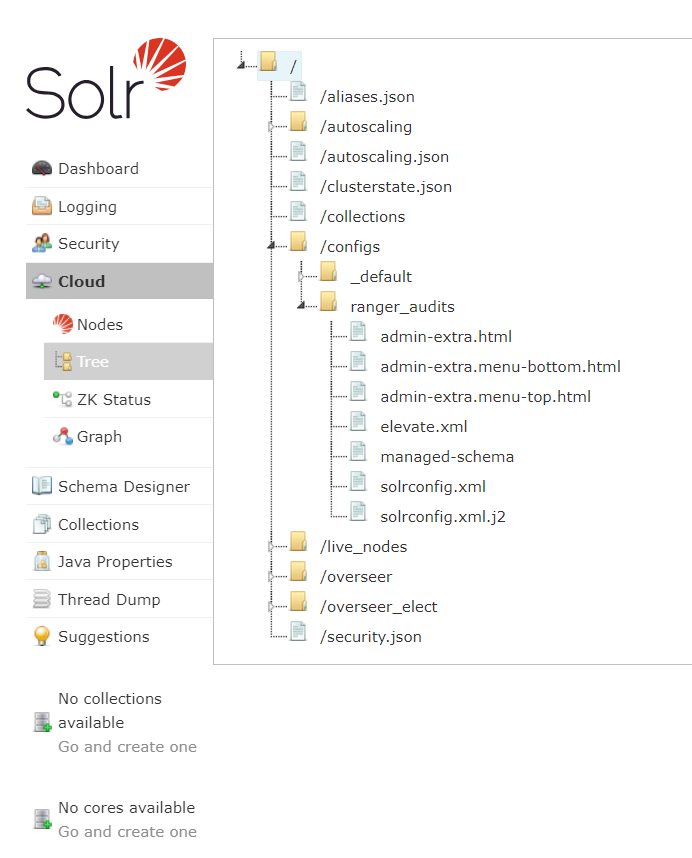Open admin-extra.menu-top.html file node
This screenshot has width=692, height=858.
click(485, 397)
